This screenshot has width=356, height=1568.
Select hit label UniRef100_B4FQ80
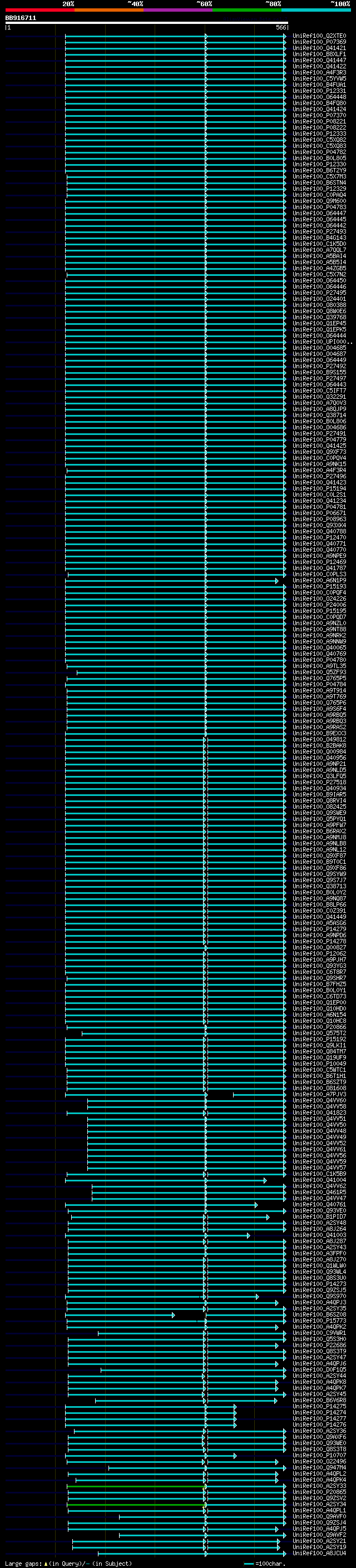(319, 103)
